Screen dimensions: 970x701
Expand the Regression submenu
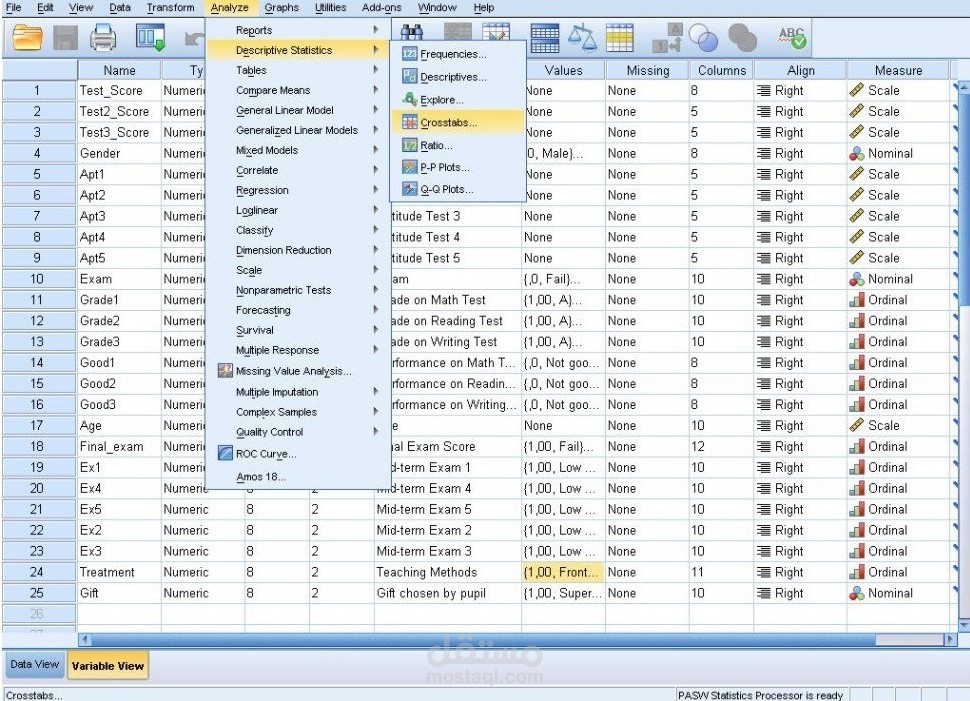click(x=298, y=191)
